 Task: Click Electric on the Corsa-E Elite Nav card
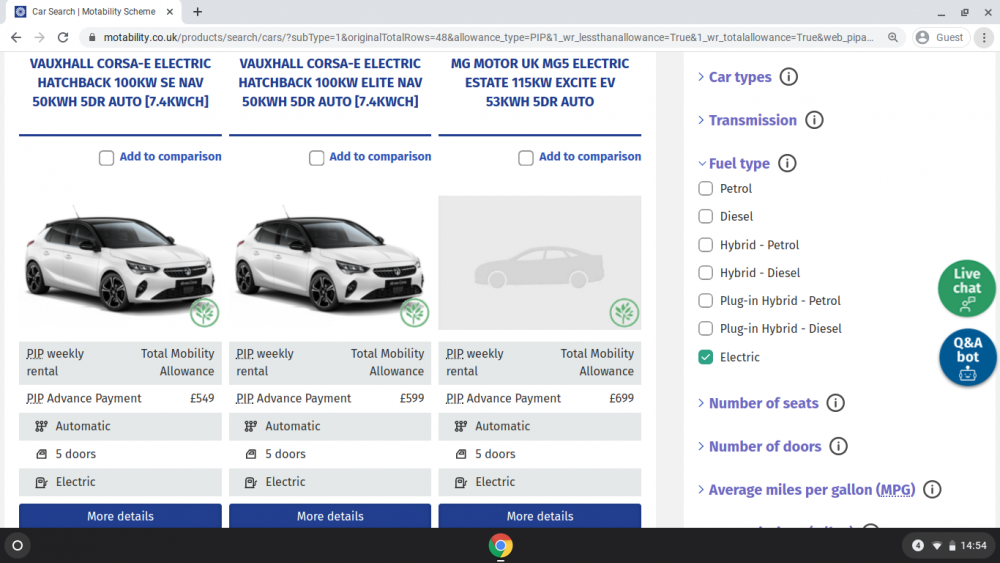tap(285, 482)
